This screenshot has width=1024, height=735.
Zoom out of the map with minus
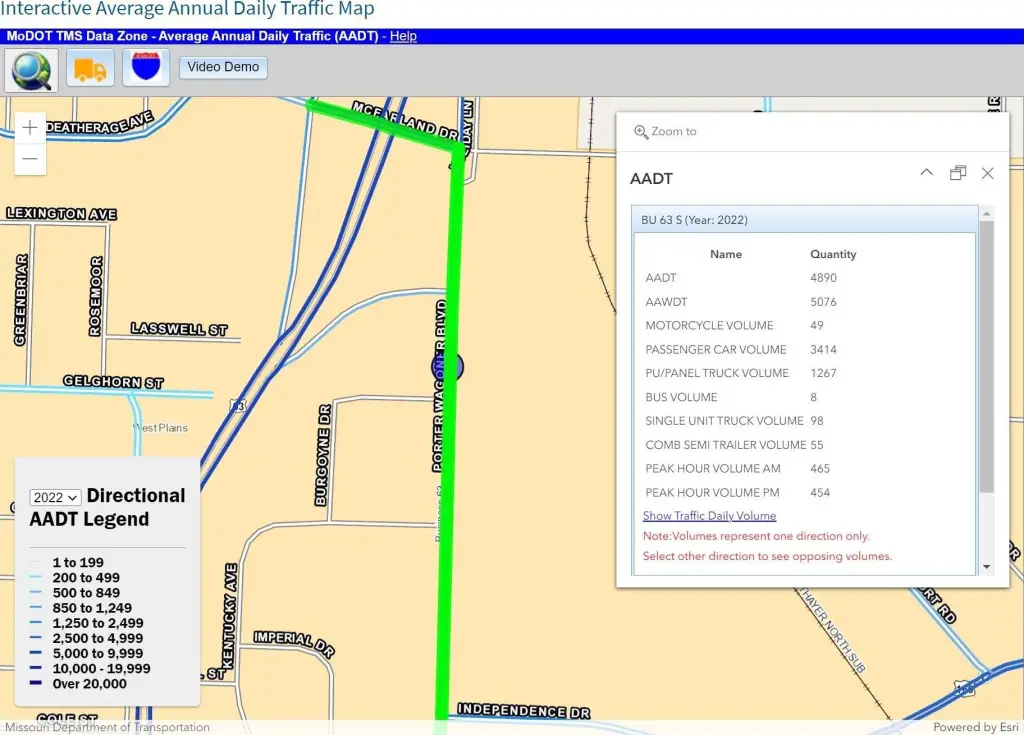30,159
